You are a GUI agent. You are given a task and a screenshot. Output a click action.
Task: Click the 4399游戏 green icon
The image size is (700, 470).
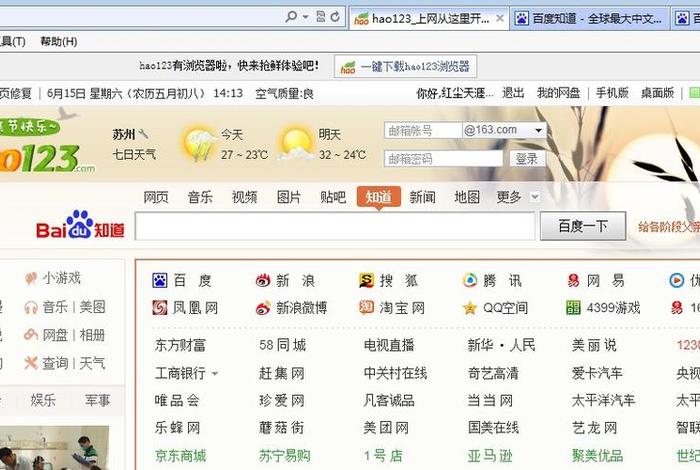point(573,308)
